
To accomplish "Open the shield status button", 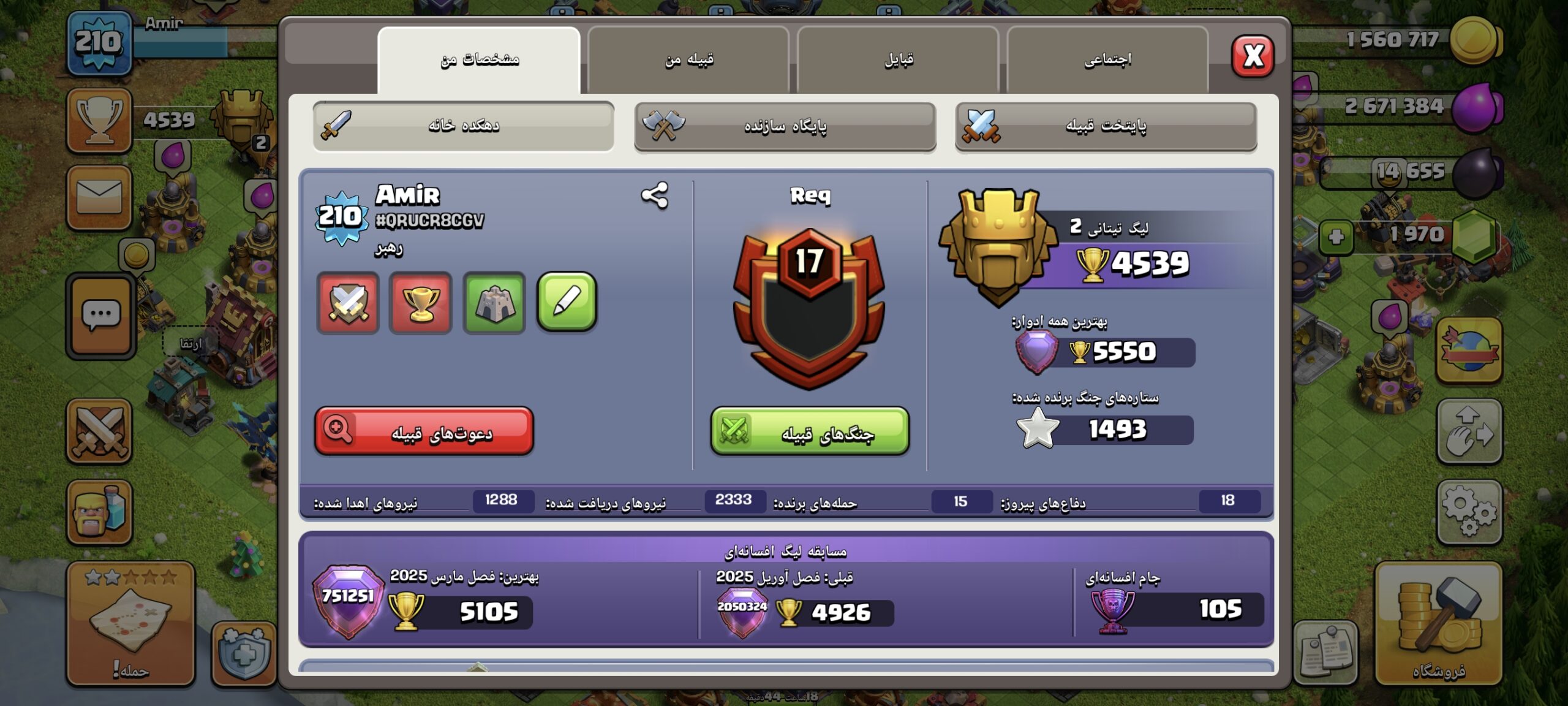I will click(x=244, y=653).
